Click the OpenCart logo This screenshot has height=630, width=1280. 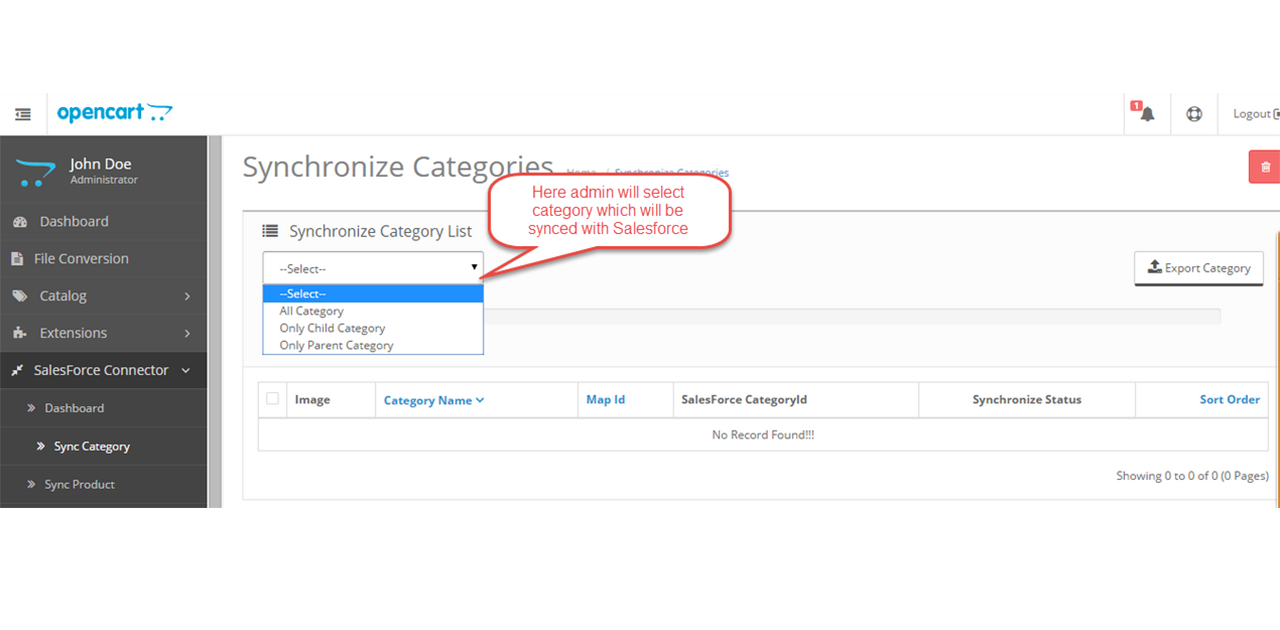pyautogui.click(x=114, y=113)
